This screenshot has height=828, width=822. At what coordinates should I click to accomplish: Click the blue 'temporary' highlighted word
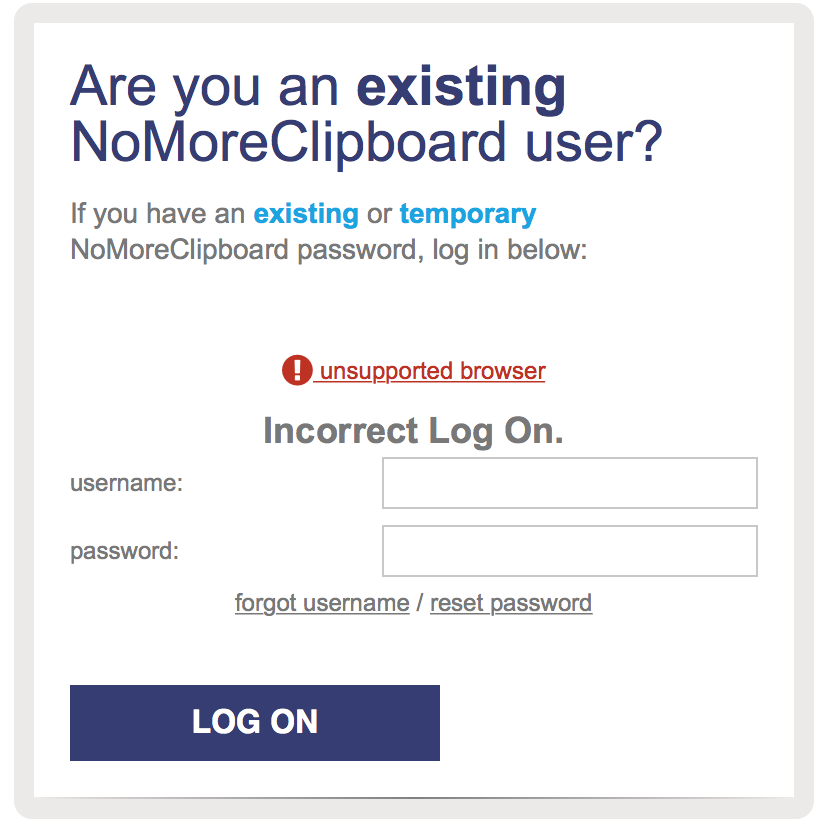point(468,214)
